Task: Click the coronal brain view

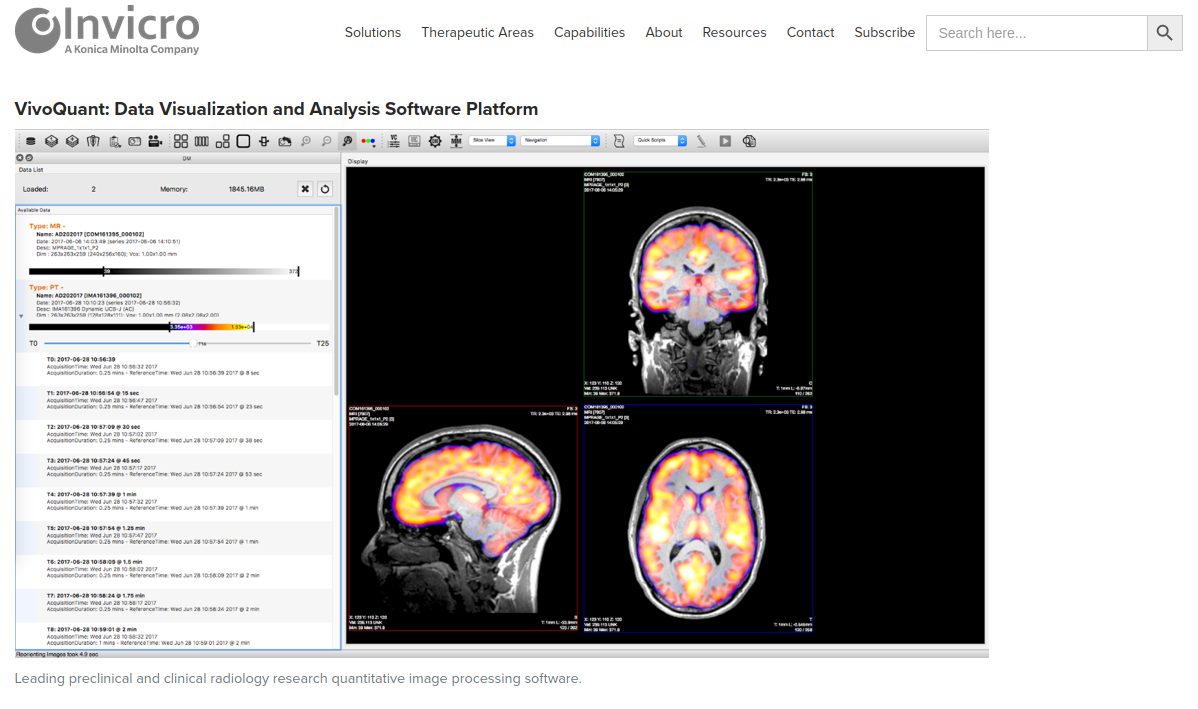Action: click(x=698, y=283)
